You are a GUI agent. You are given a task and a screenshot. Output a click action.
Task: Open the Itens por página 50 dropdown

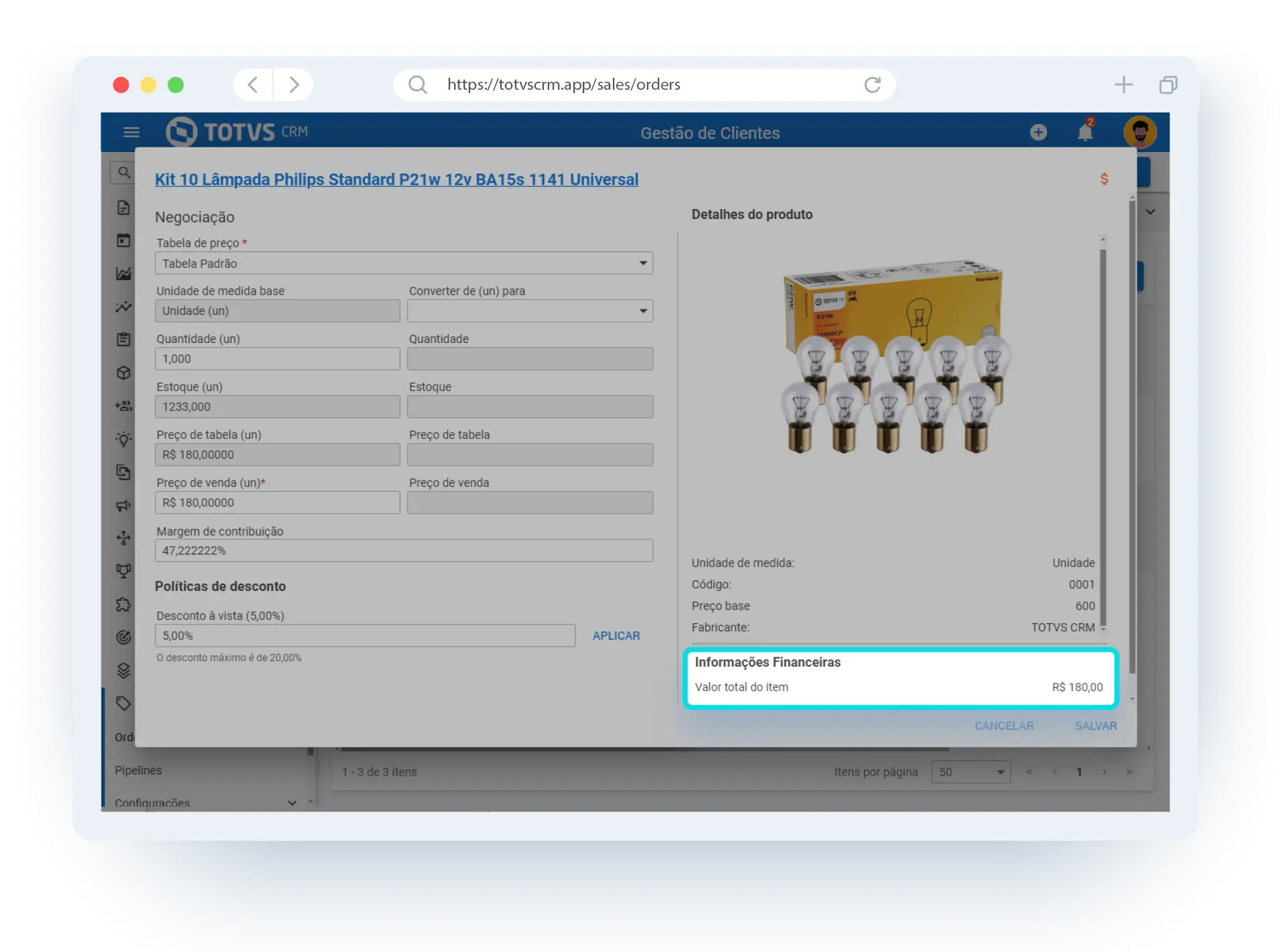971,772
